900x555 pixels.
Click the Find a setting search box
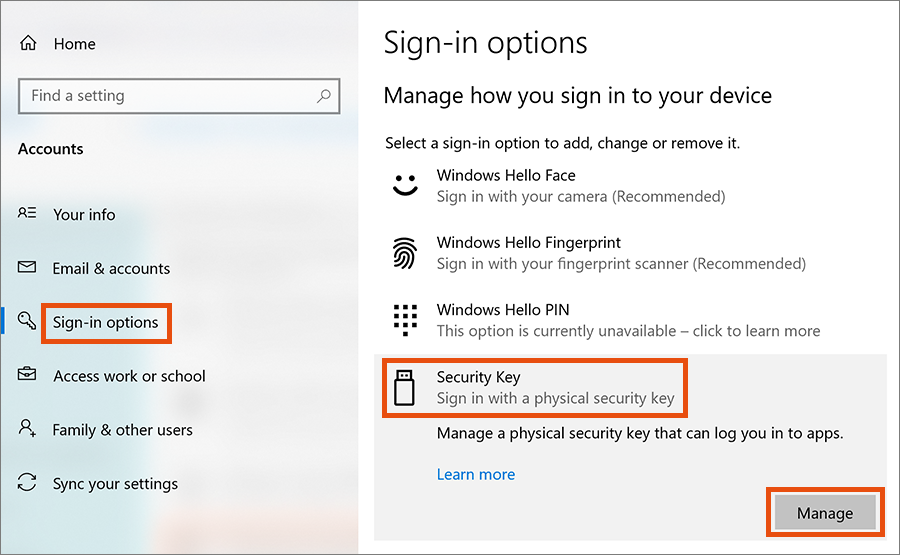tap(165, 96)
